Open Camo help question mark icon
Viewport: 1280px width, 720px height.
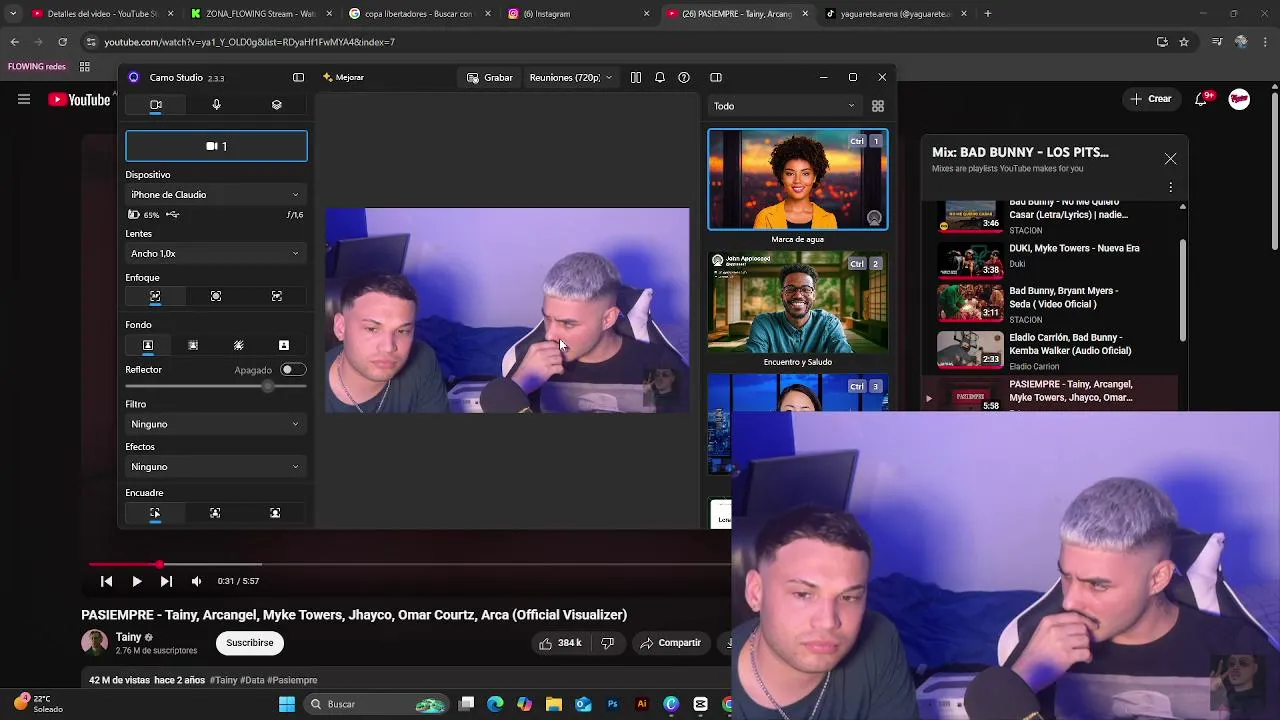(x=684, y=77)
